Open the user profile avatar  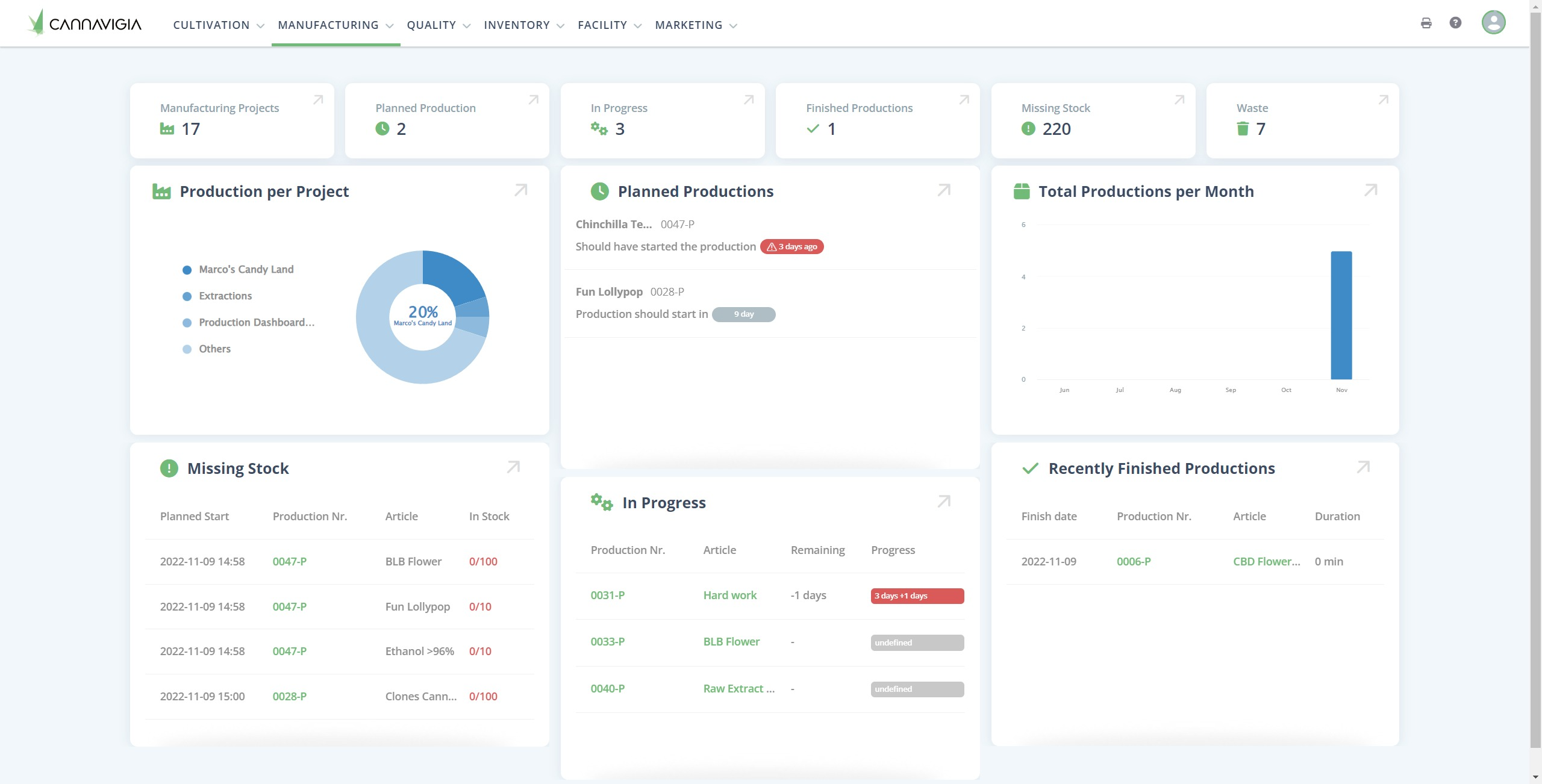pyautogui.click(x=1493, y=22)
